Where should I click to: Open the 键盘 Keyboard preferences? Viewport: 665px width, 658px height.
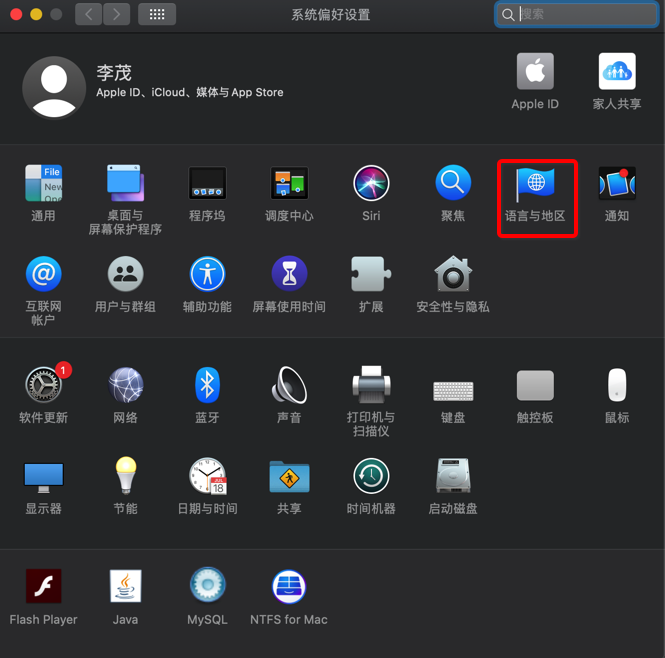[453, 391]
